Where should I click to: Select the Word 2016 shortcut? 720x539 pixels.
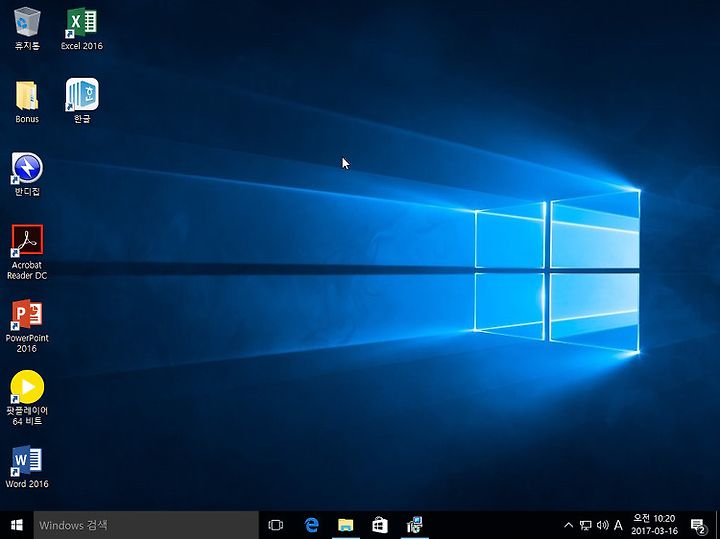pos(27,466)
